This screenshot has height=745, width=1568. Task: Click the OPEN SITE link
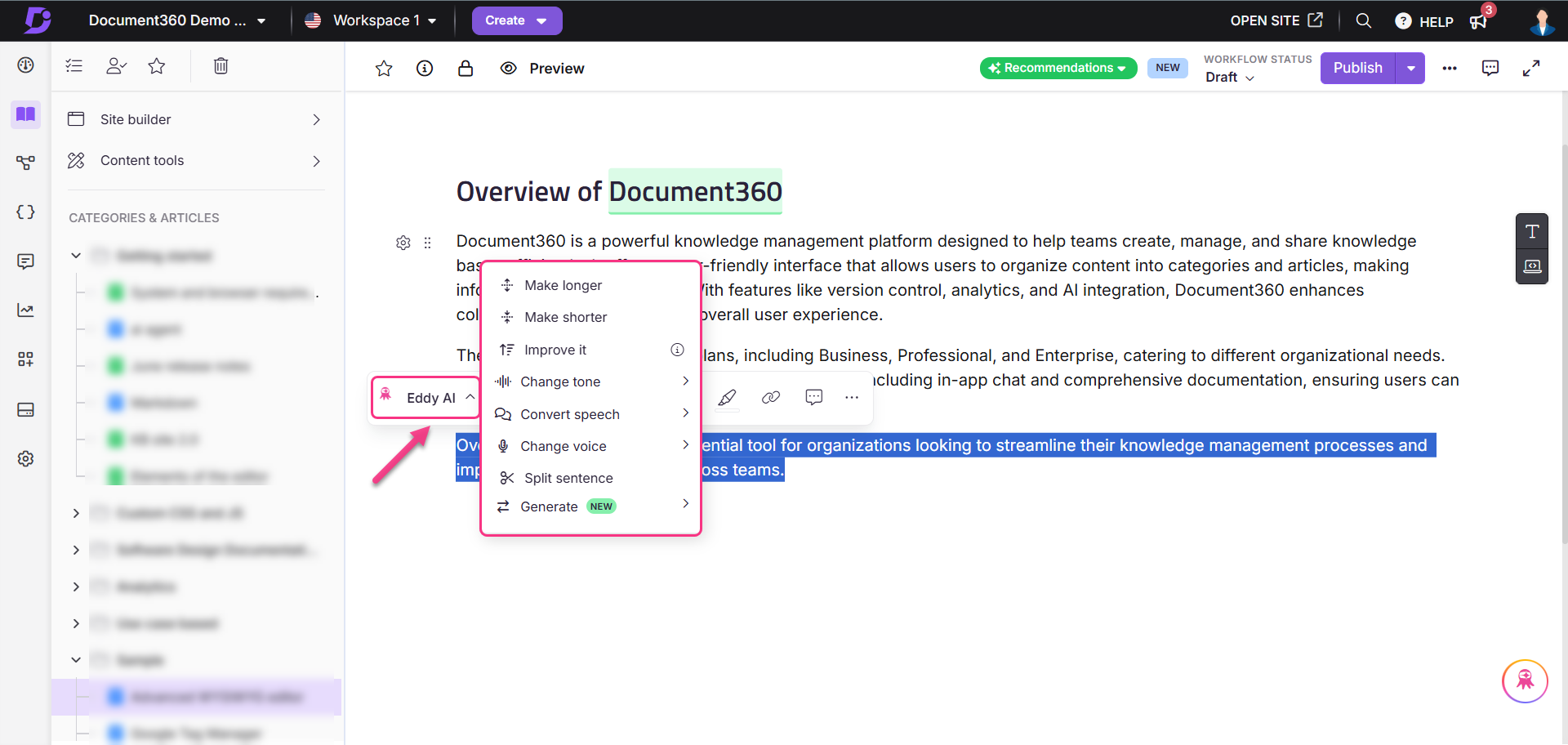click(x=1276, y=20)
